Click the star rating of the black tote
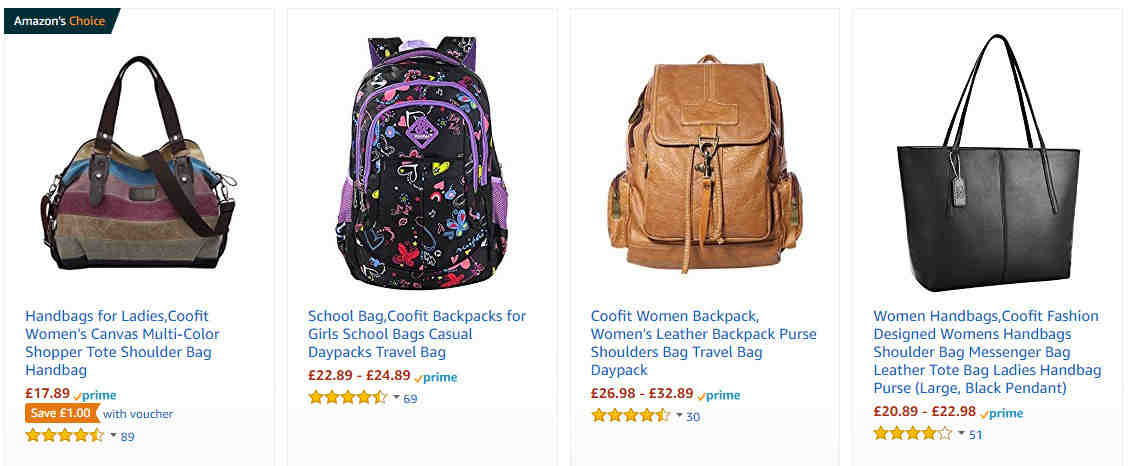The height and width of the screenshot is (466, 1131). (913, 434)
